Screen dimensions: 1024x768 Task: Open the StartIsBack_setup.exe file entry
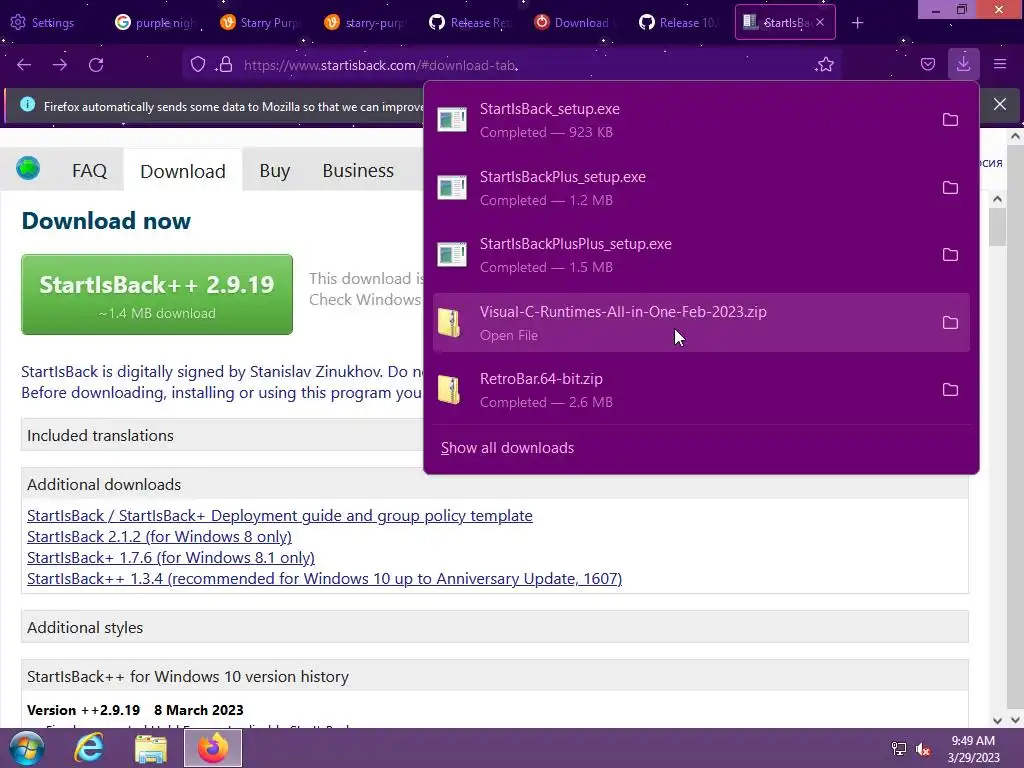pos(682,120)
